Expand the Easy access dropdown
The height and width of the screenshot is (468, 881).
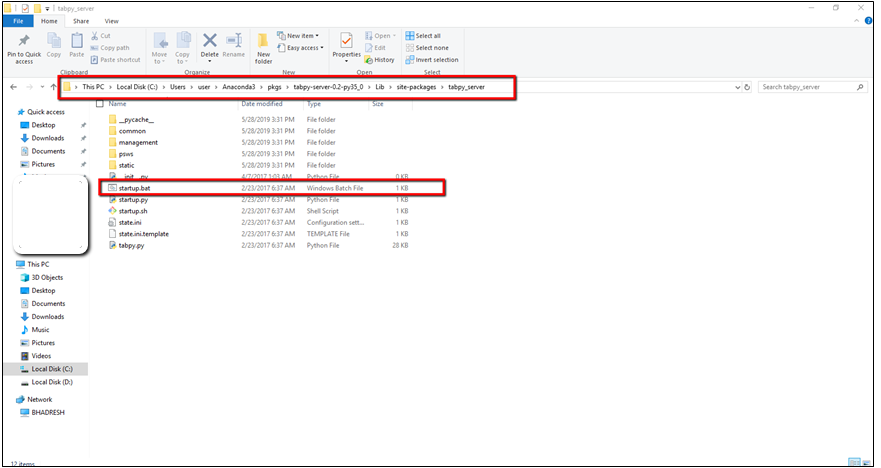(x=302, y=48)
